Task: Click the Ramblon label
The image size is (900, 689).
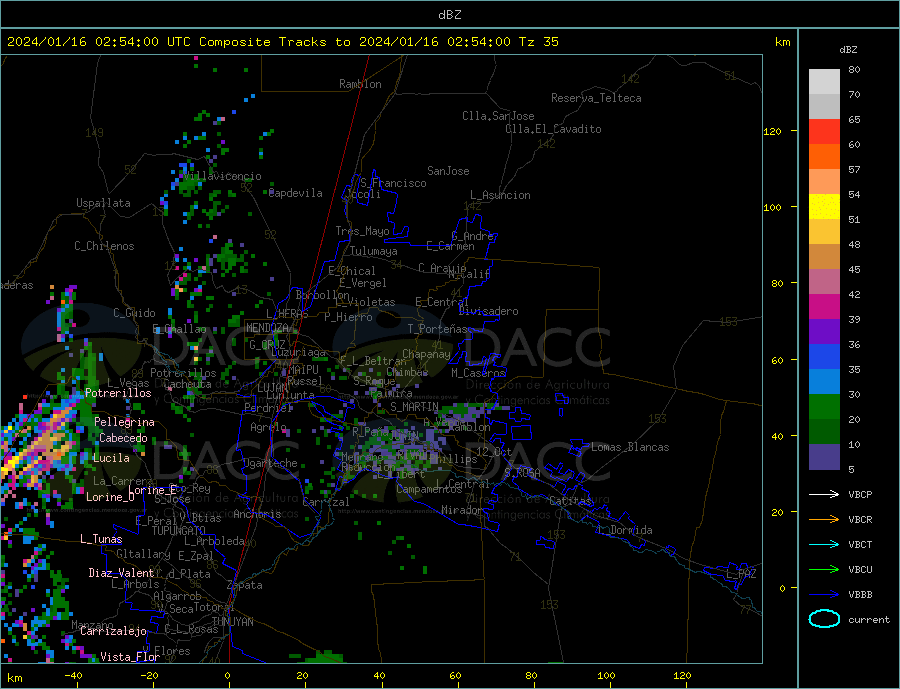Action: 360,84
